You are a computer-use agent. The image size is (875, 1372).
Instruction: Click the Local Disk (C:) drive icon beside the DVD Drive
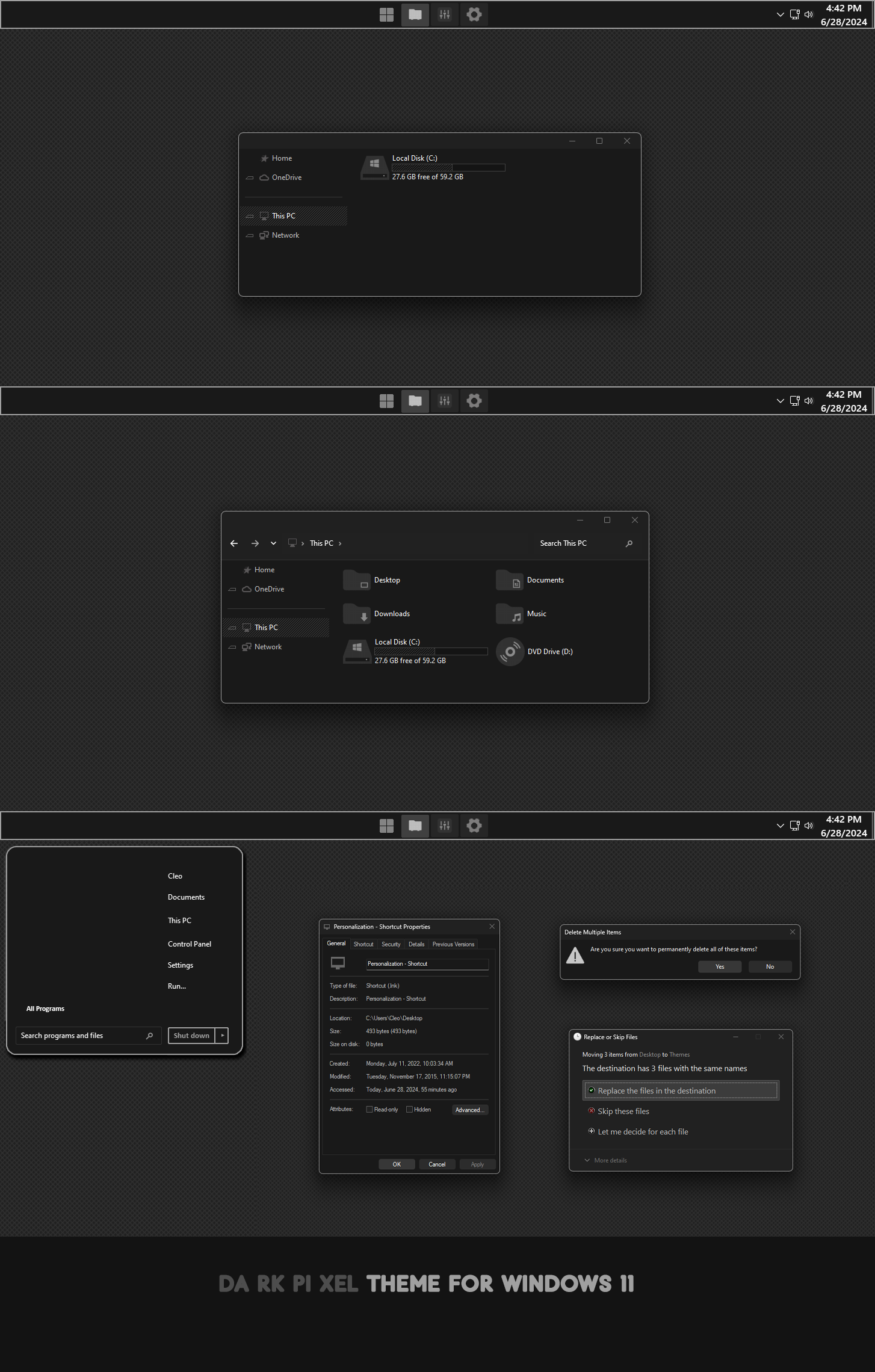[357, 652]
